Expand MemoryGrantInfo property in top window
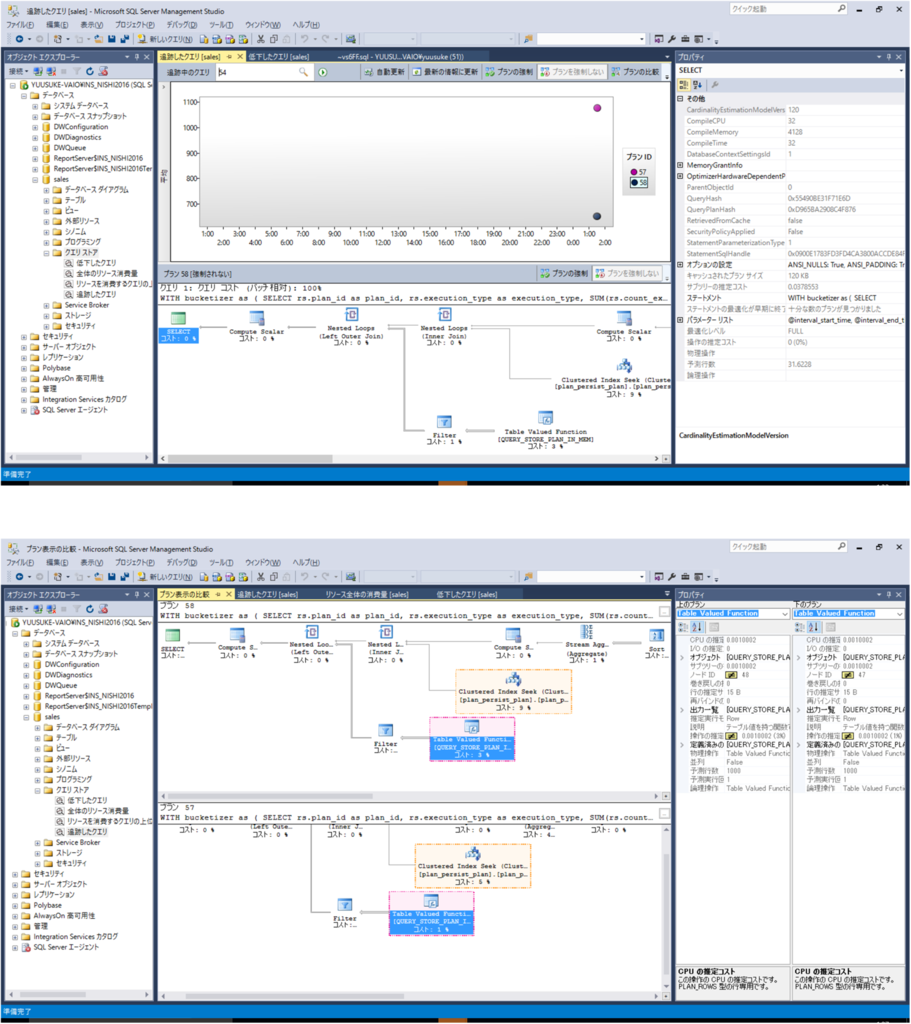 [680, 165]
